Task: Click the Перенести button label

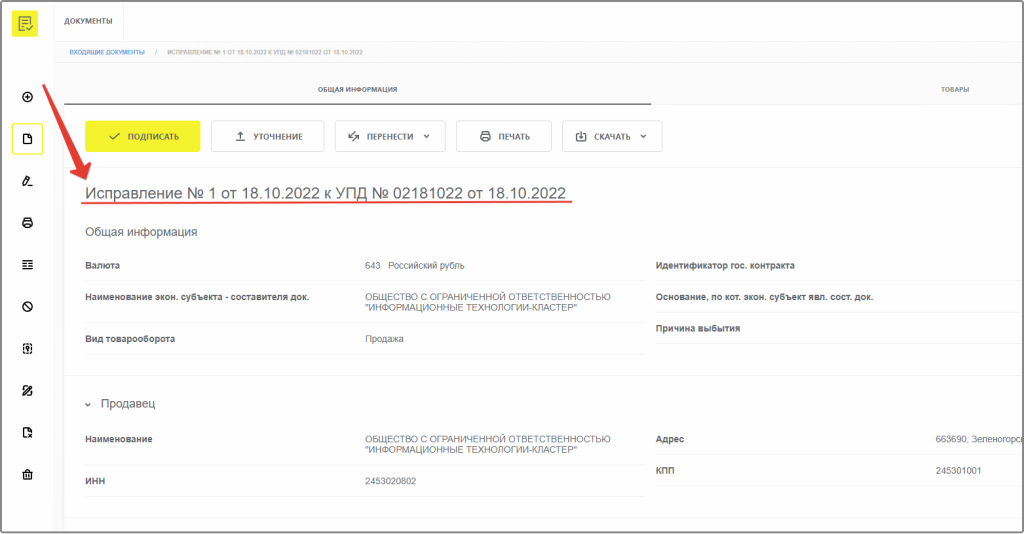Action: coord(390,136)
